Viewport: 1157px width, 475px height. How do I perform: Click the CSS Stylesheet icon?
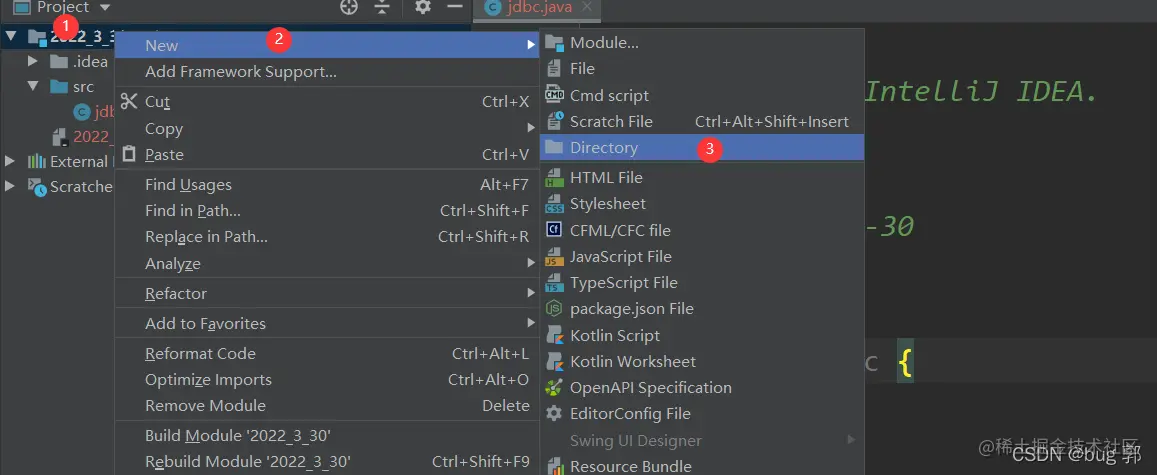(554, 204)
